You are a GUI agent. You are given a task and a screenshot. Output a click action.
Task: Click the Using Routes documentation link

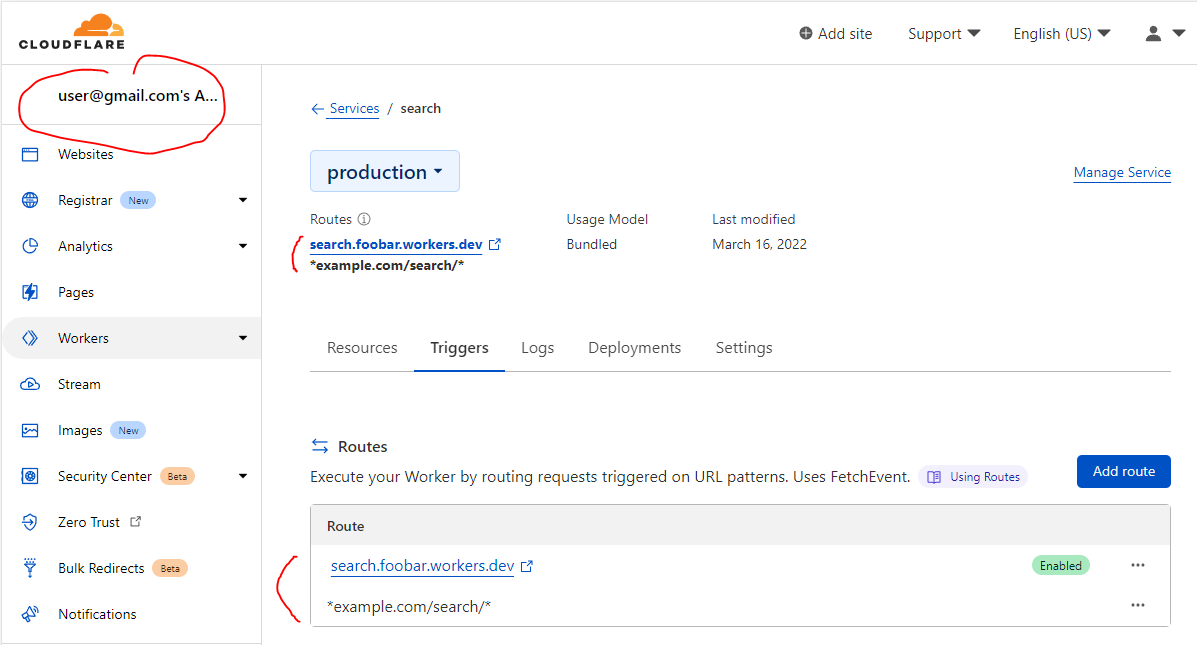[x=973, y=477]
